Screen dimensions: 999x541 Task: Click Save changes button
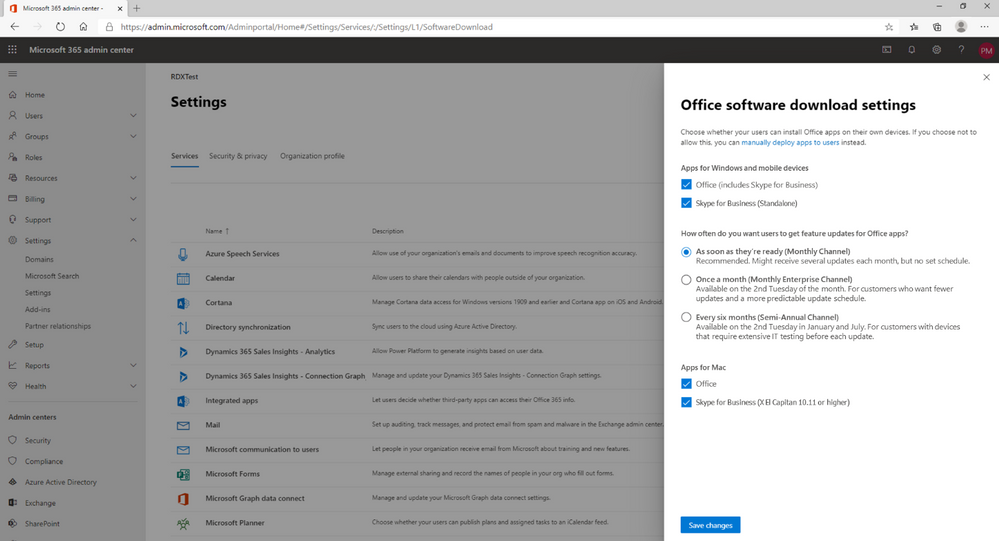point(710,525)
